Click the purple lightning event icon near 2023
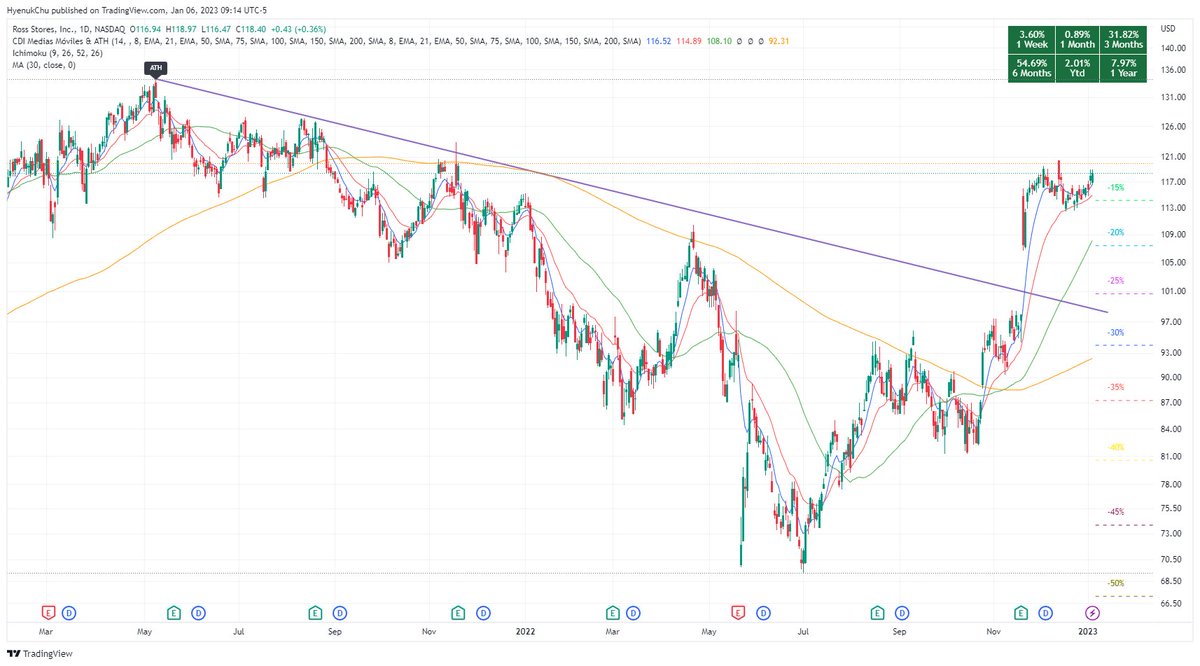Viewport: 1200px width, 666px height. click(x=1092, y=612)
